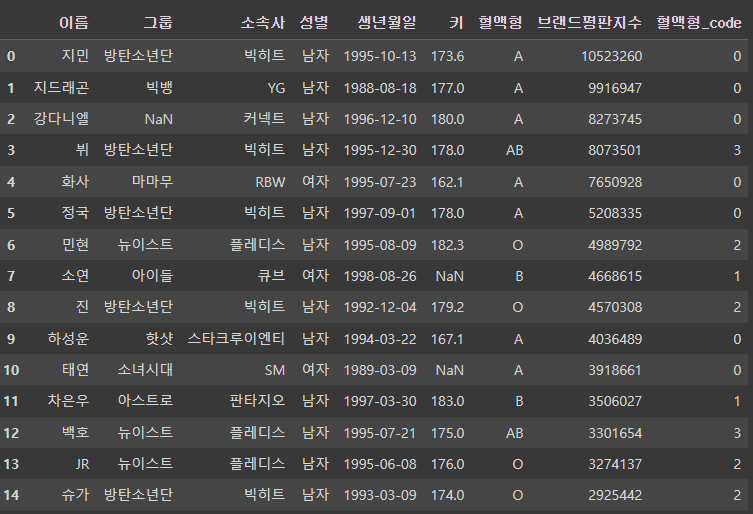Click row index 14
This screenshot has width=753, height=514.
[x=11, y=495]
